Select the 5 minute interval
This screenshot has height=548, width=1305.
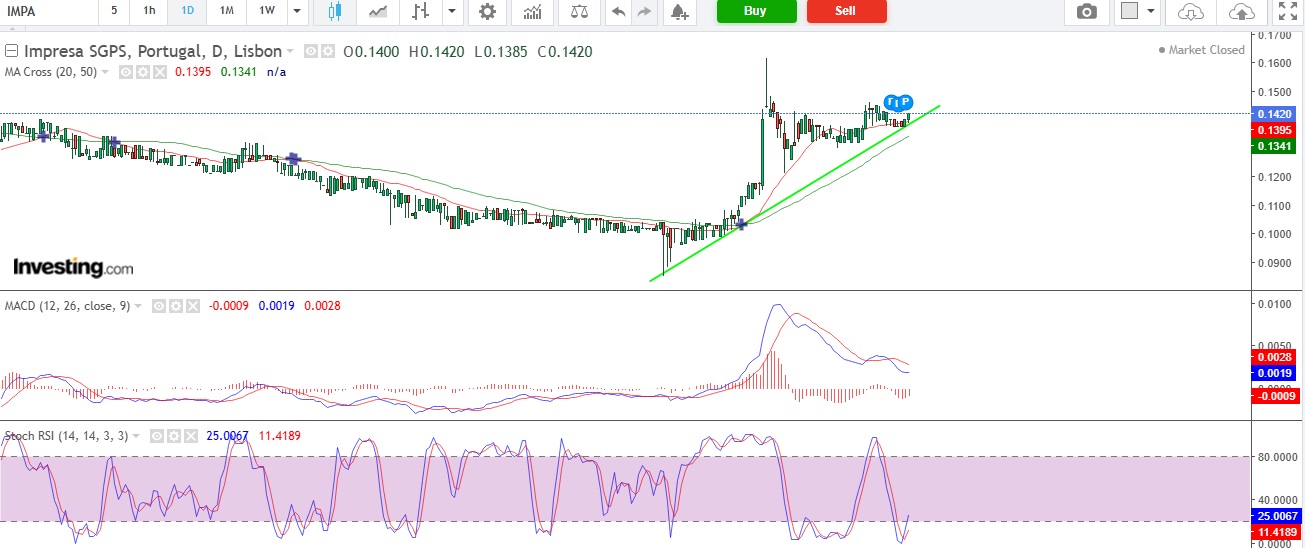point(113,12)
